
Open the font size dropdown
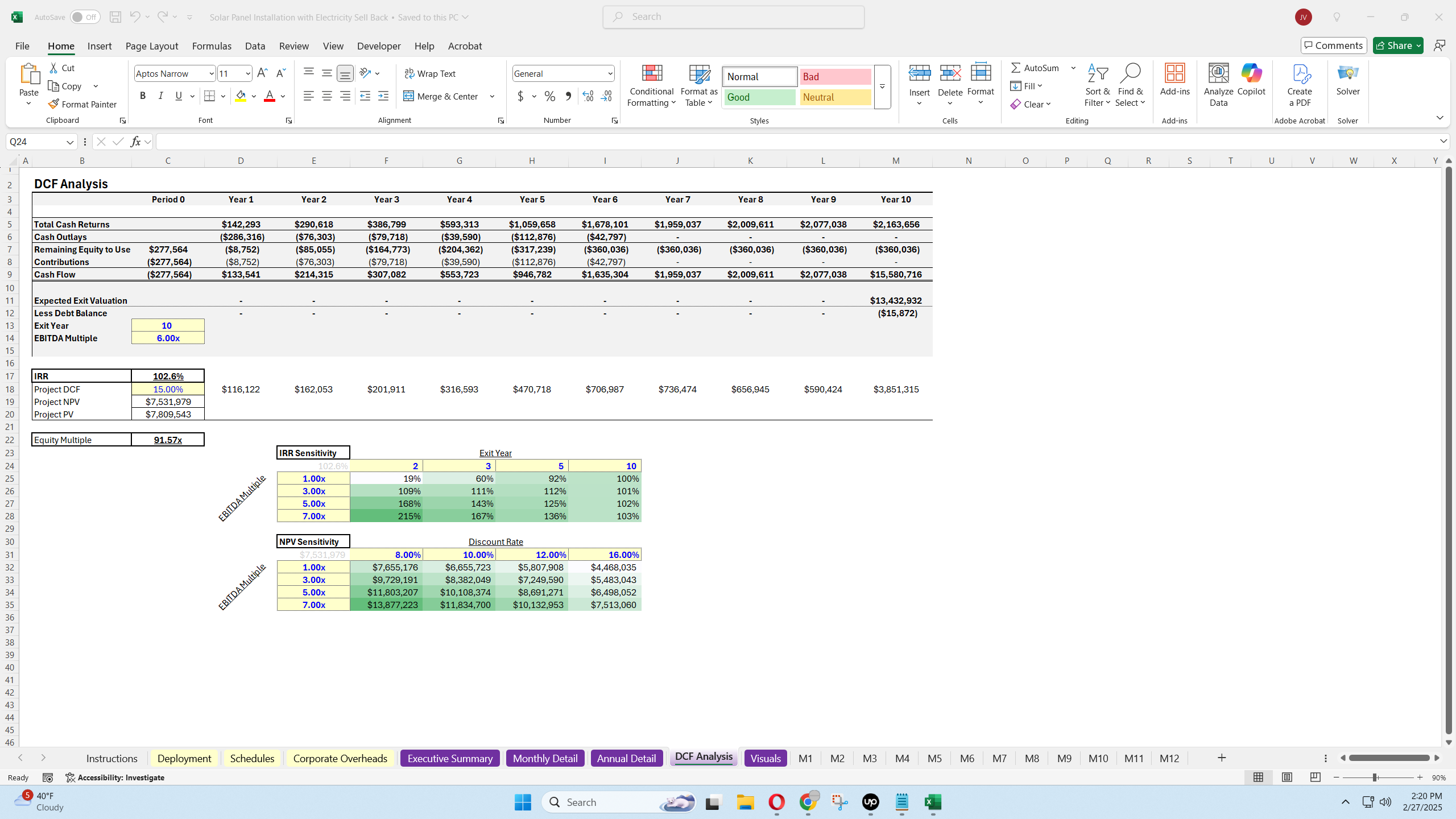tap(248, 73)
